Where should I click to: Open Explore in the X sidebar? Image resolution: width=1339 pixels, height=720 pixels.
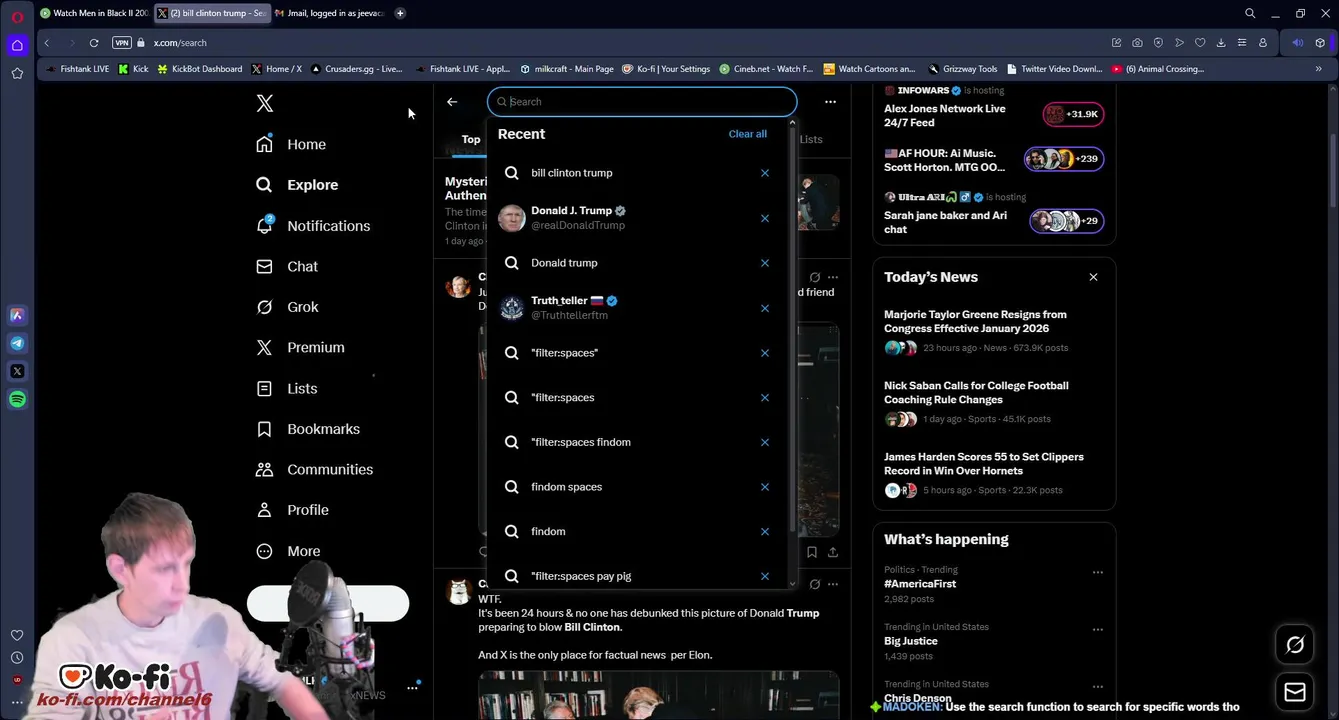[x=297, y=185]
